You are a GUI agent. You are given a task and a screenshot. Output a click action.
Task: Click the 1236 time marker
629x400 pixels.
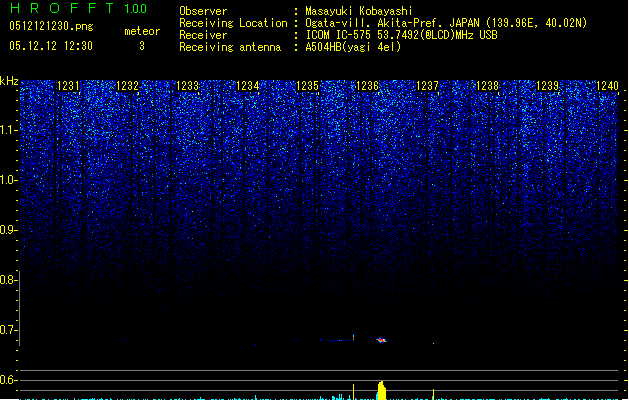click(367, 86)
